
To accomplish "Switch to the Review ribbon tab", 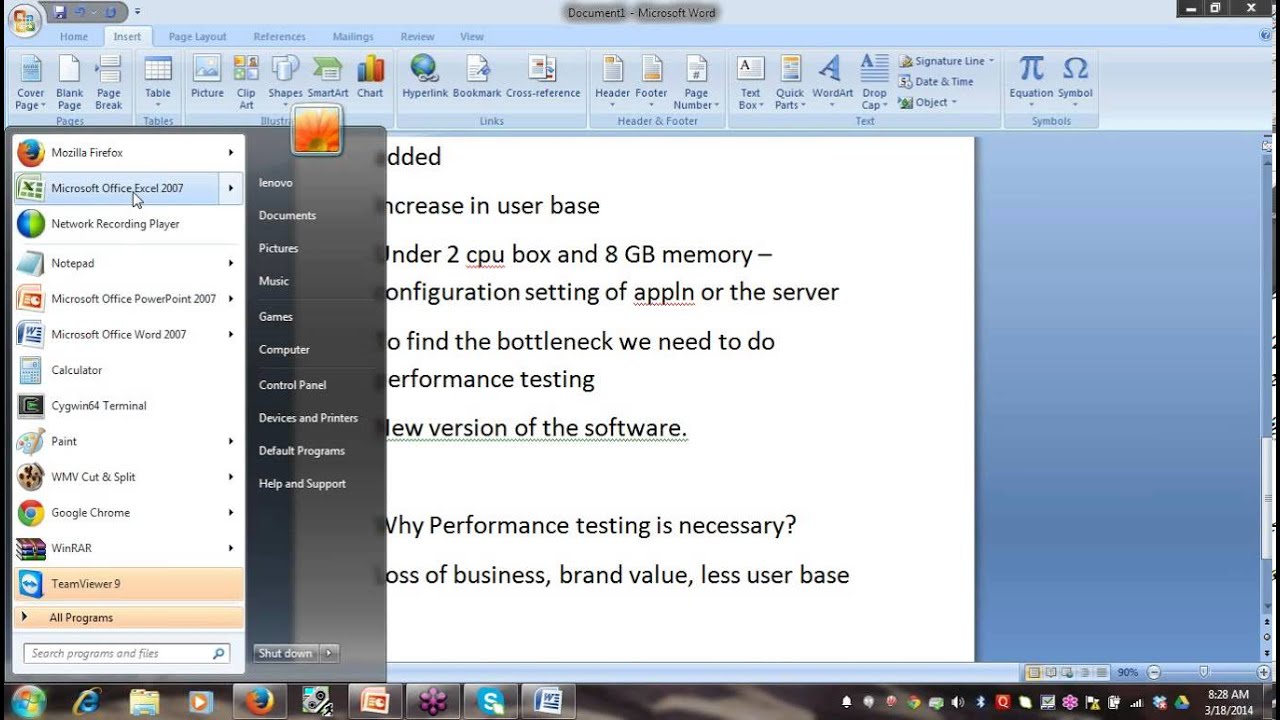I will [x=418, y=37].
